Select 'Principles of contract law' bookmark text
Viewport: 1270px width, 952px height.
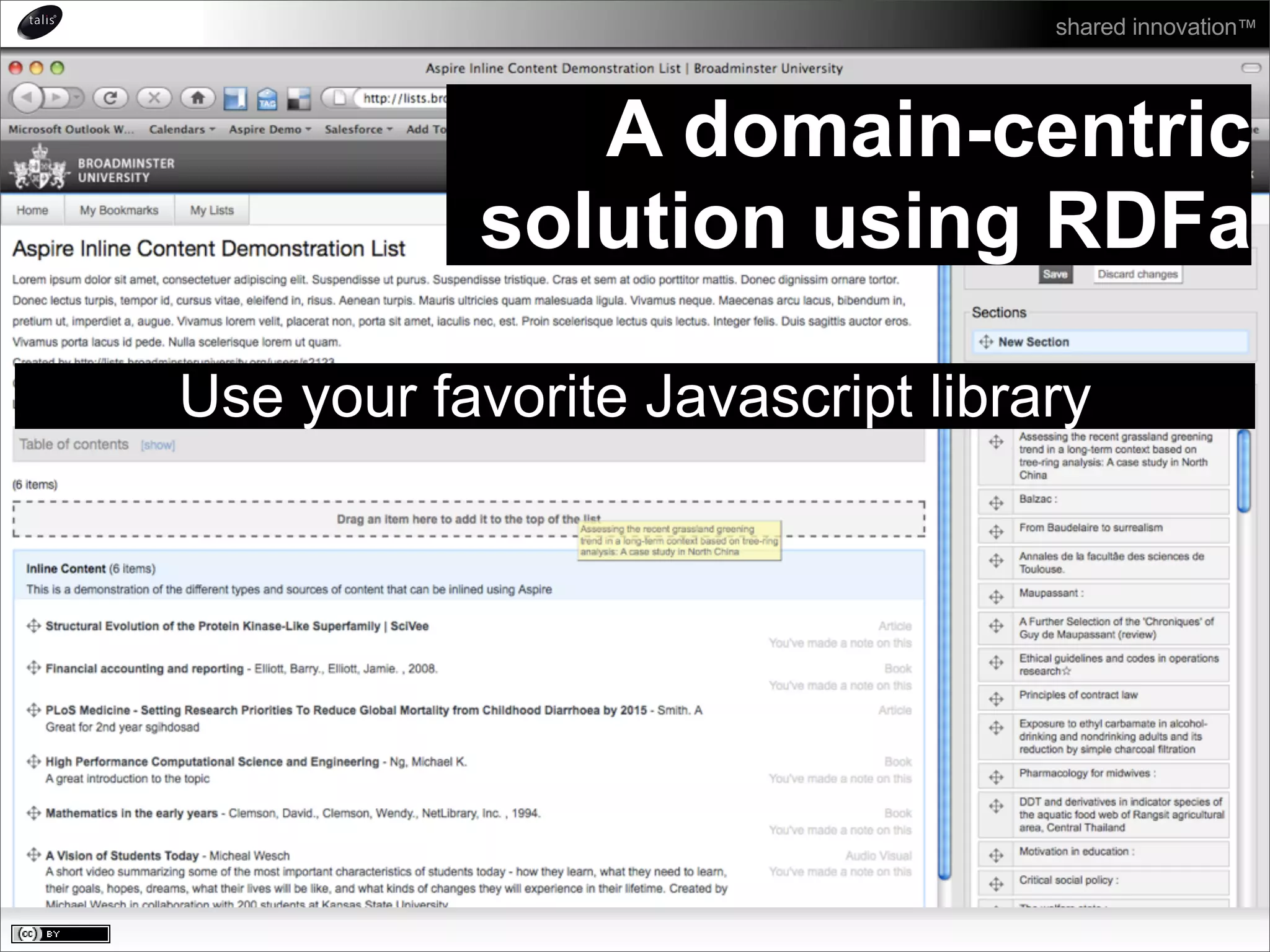[x=1078, y=695]
